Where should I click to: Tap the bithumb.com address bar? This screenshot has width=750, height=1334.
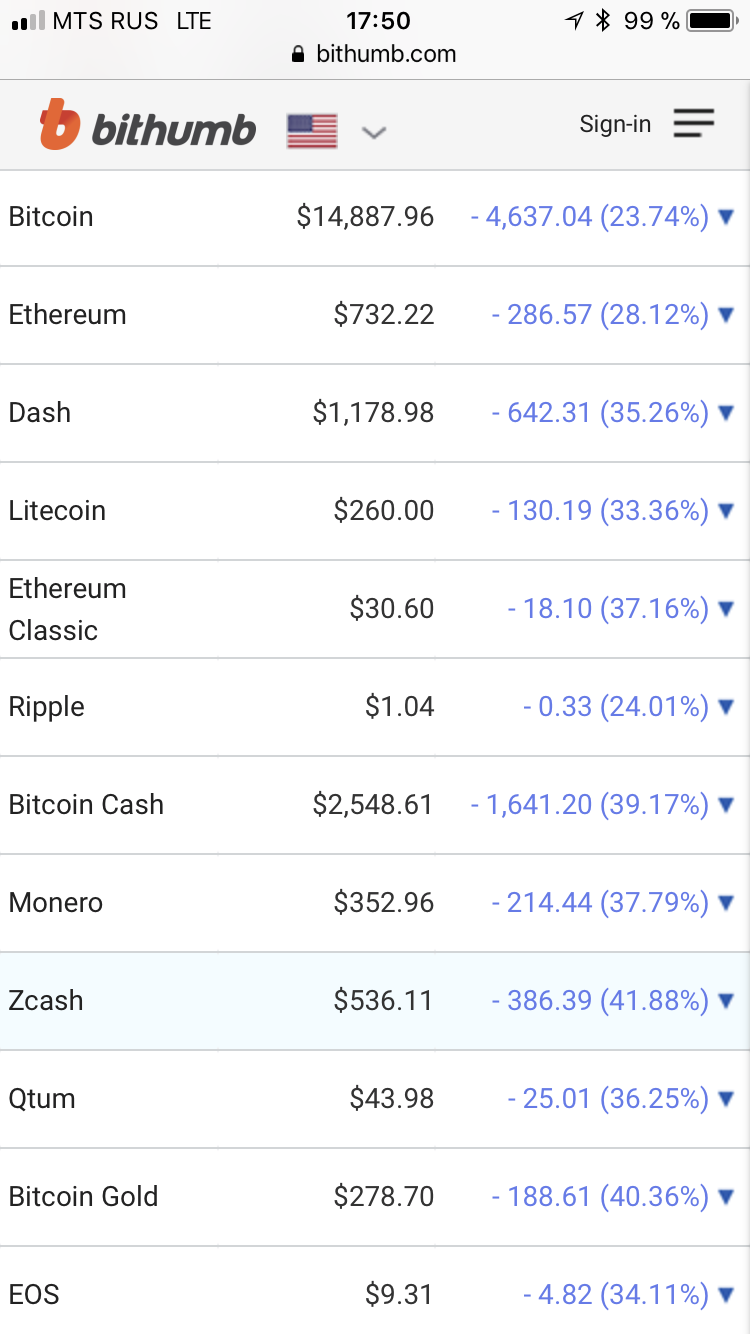(375, 54)
